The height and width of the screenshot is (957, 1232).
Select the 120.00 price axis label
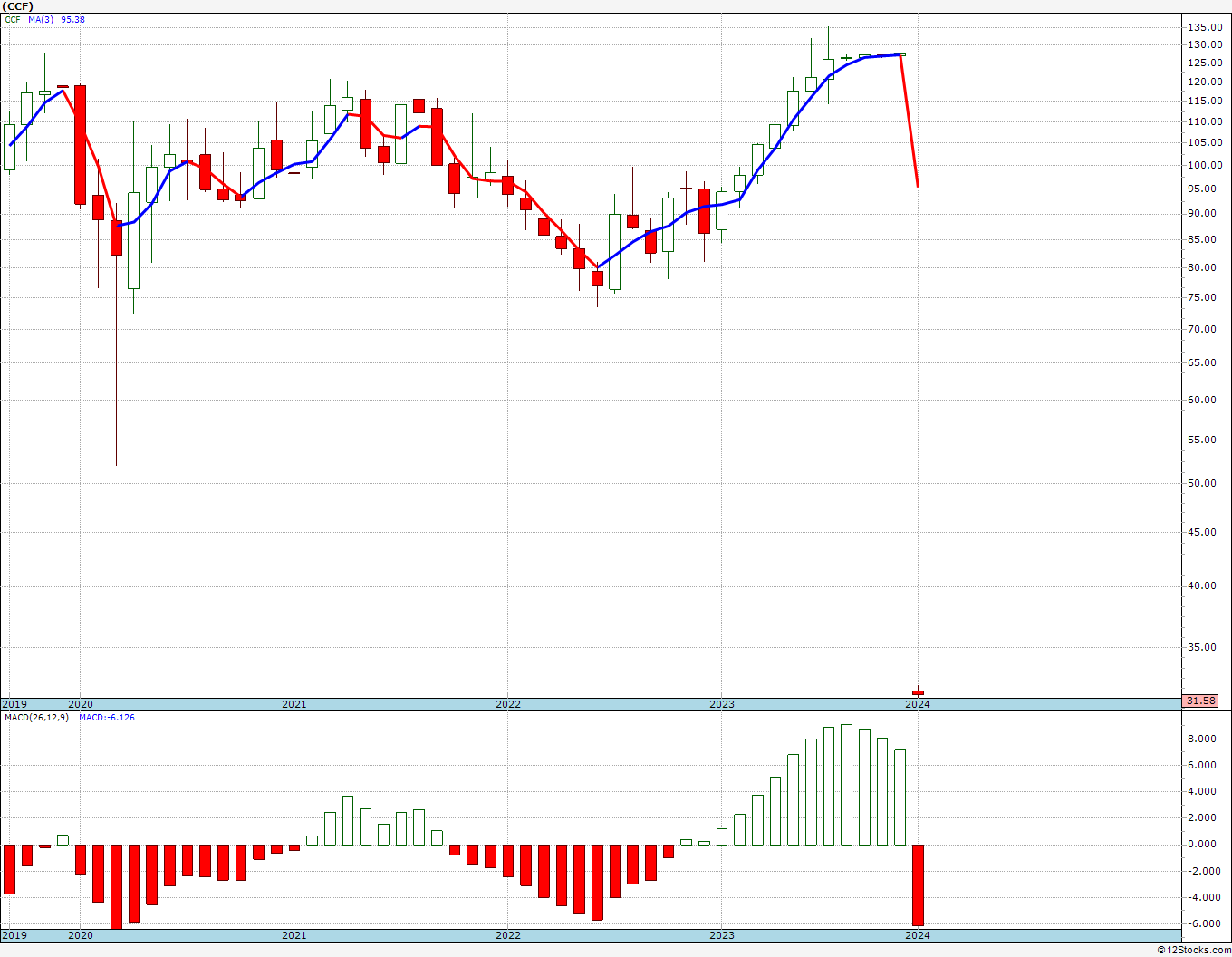click(1205, 82)
